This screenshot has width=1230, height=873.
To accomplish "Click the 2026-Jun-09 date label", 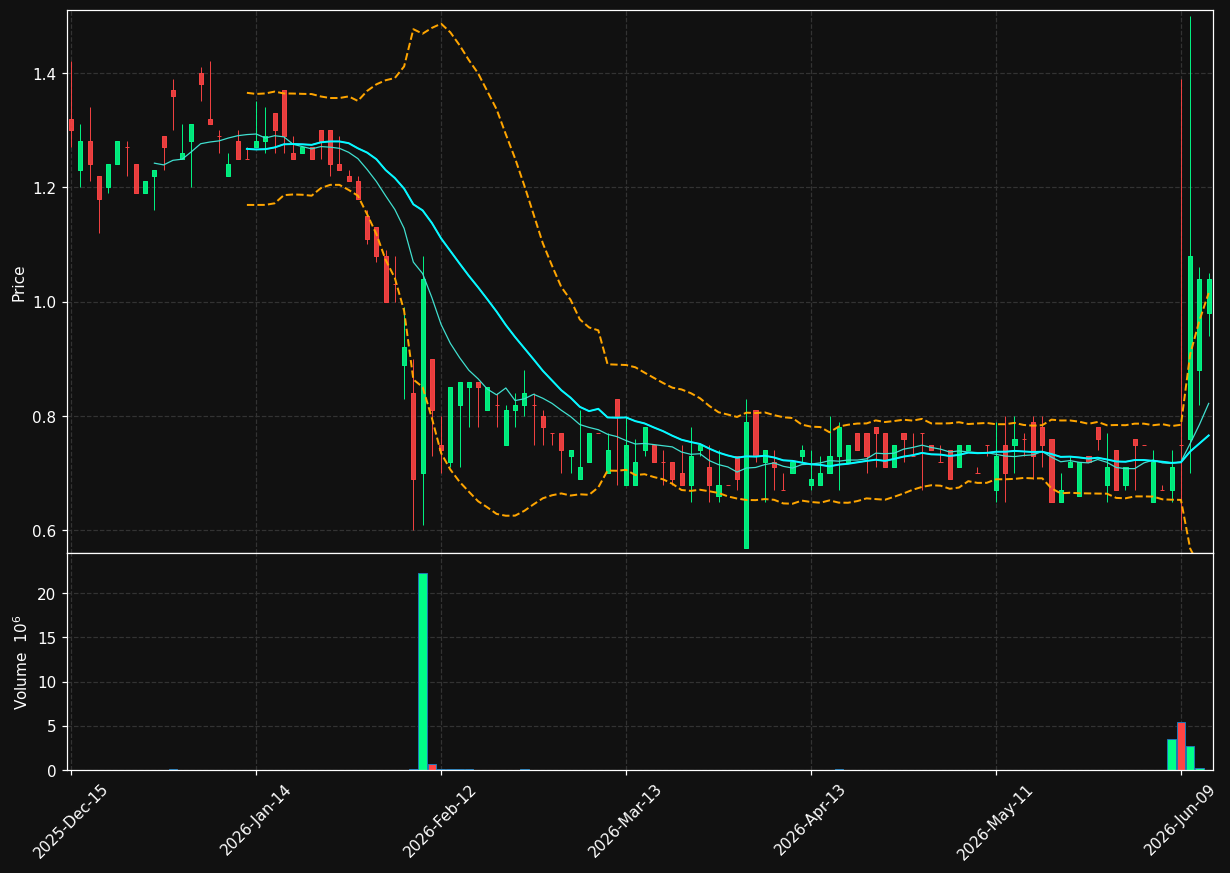I will [1181, 821].
